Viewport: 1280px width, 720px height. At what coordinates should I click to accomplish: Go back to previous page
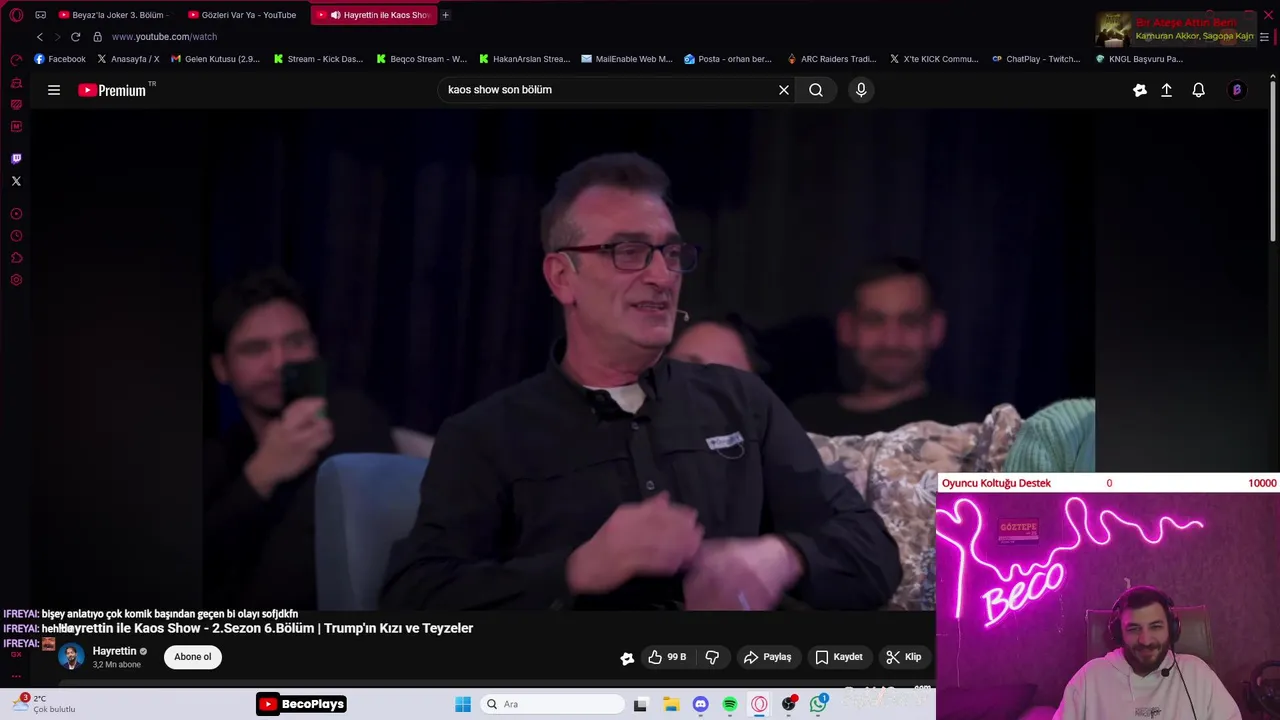coord(40,37)
